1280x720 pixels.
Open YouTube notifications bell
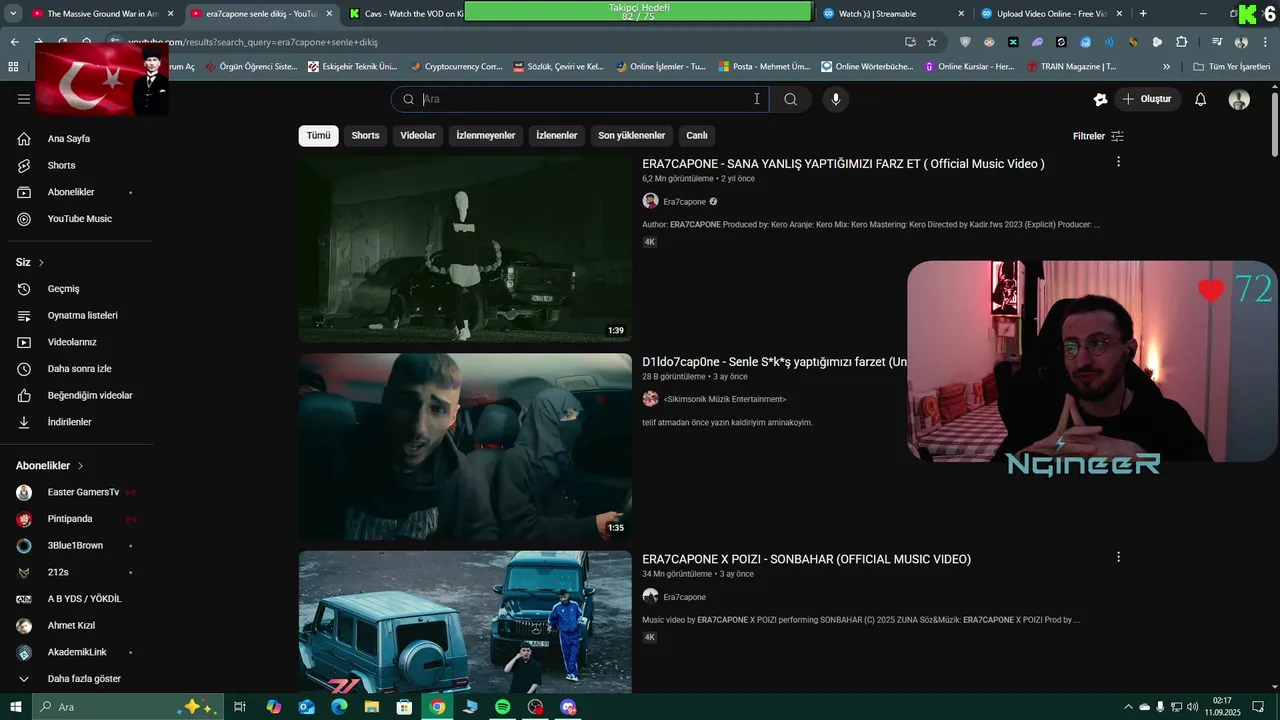(x=1201, y=99)
